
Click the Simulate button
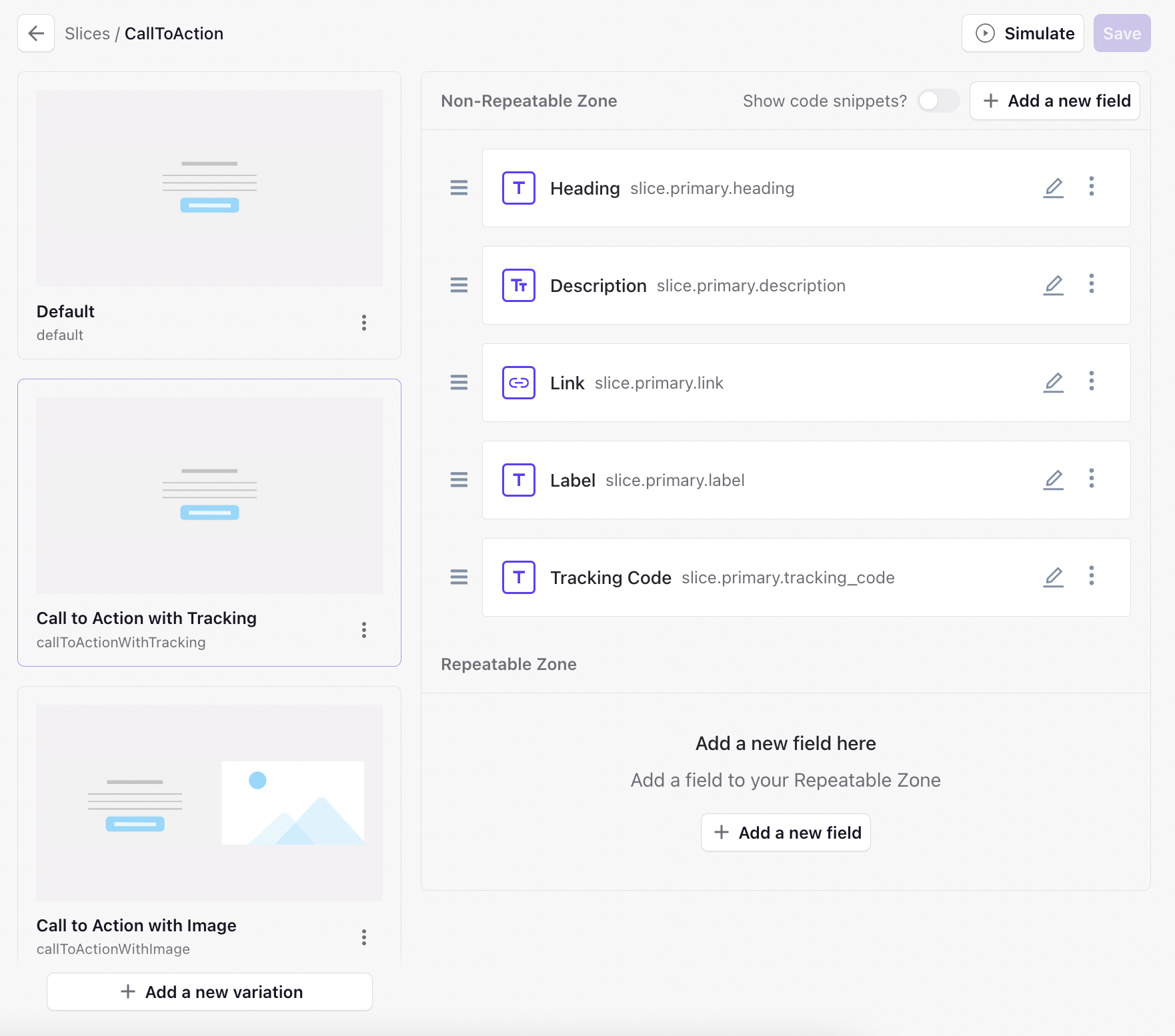[1022, 33]
